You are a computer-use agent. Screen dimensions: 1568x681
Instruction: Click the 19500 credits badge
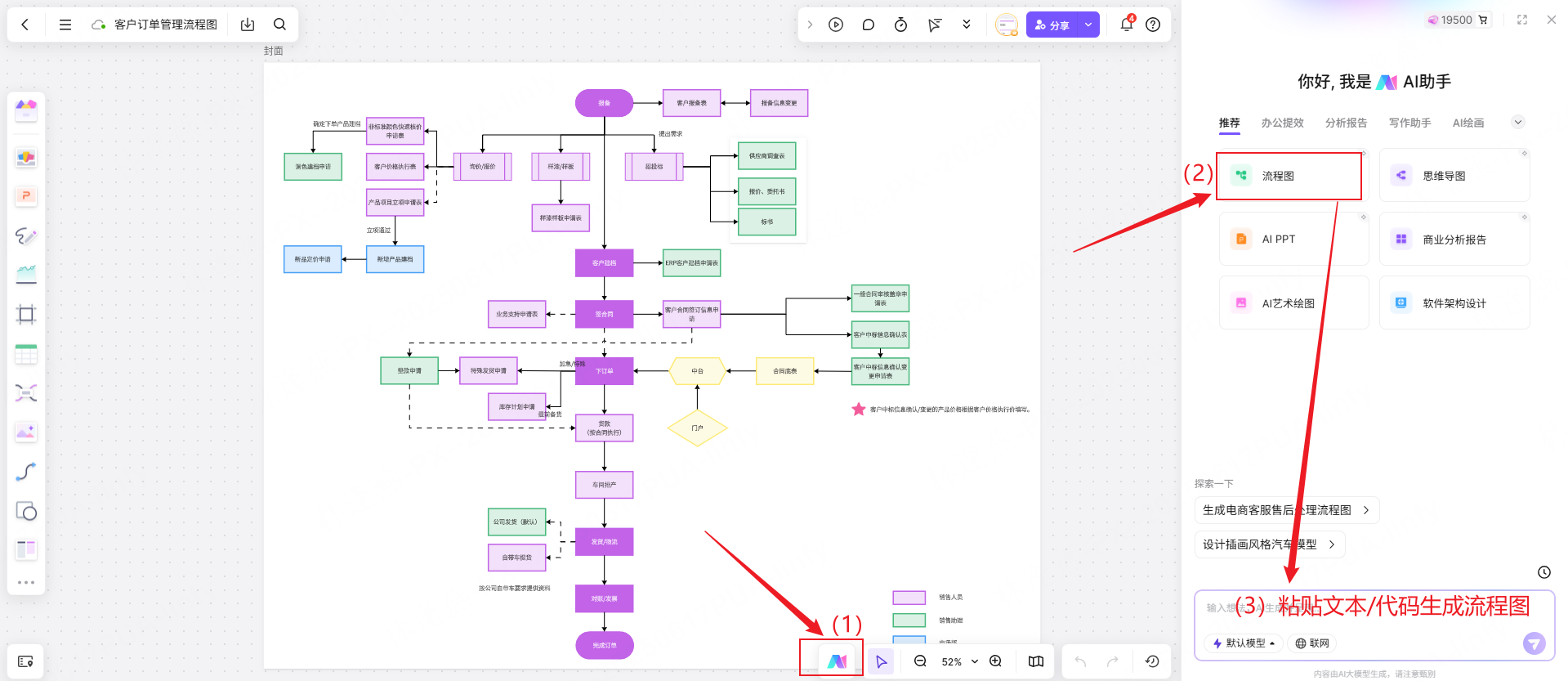pos(1459,20)
